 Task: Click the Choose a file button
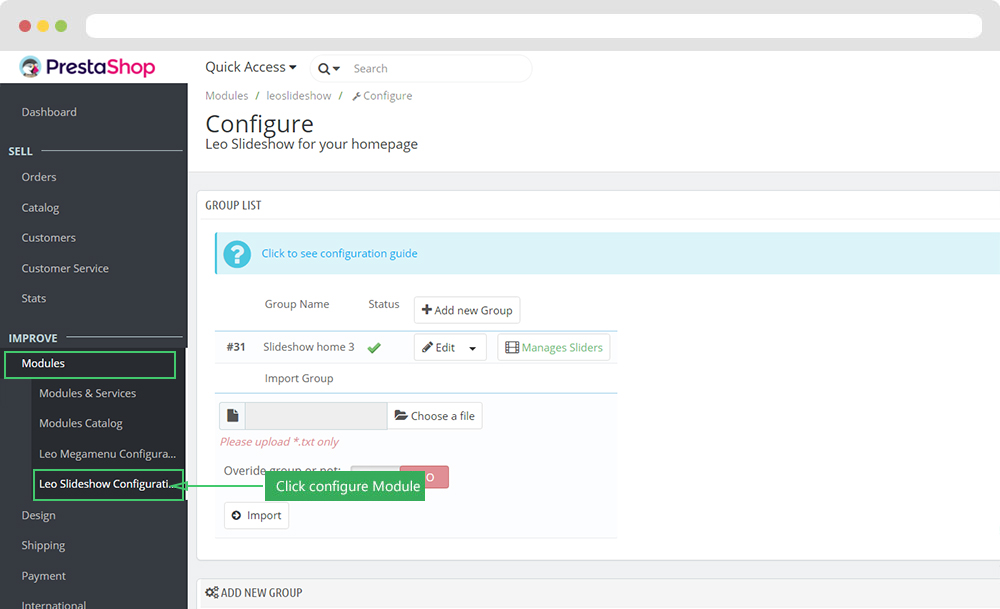[x=435, y=416]
